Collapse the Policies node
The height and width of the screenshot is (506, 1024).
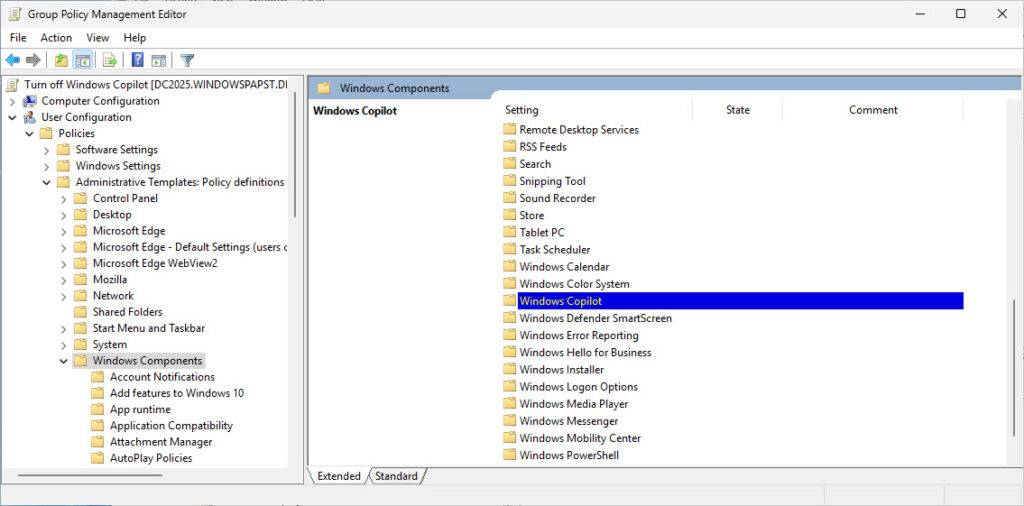click(29, 134)
